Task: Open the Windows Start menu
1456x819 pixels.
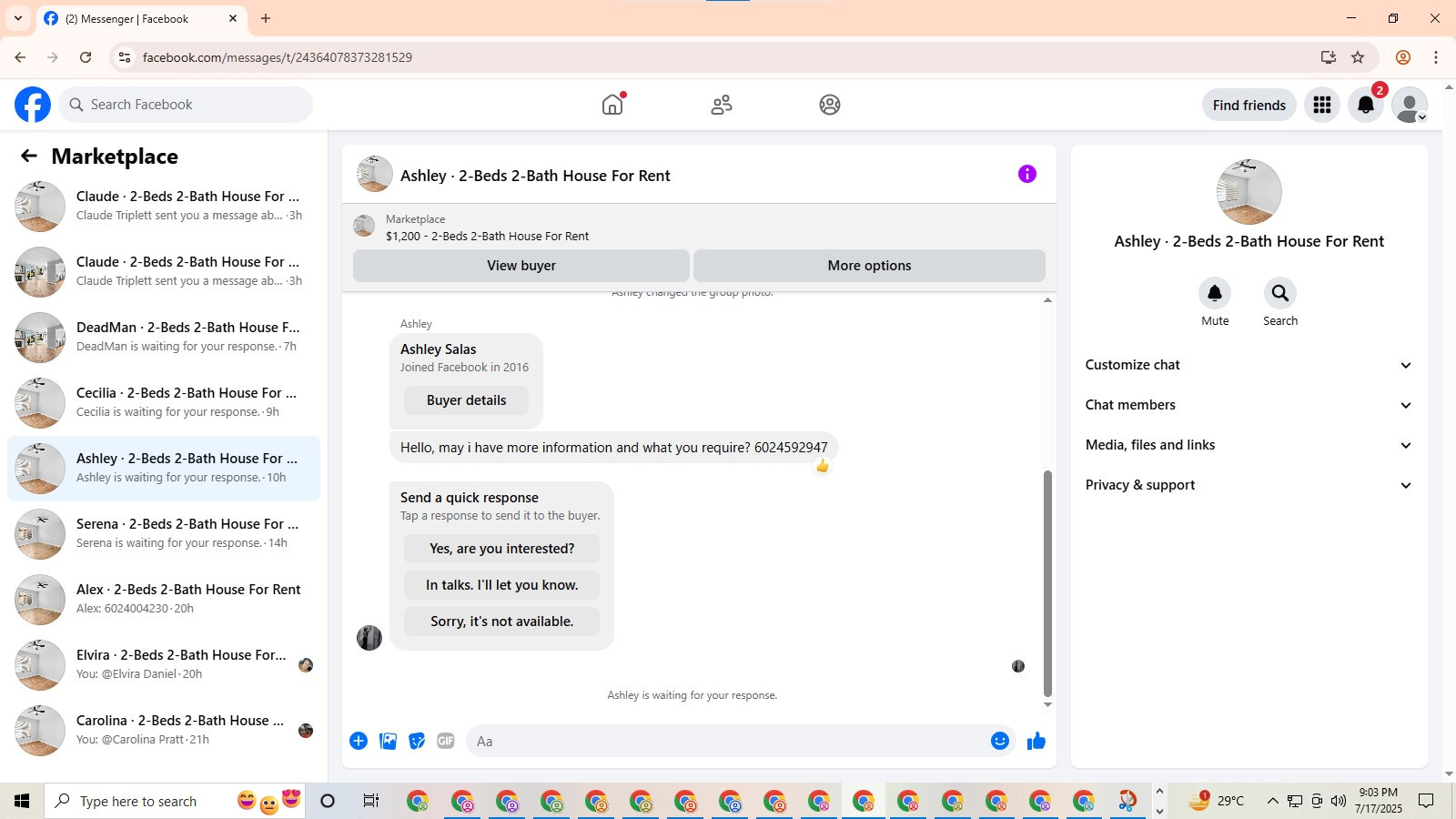Action: click(x=22, y=801)
